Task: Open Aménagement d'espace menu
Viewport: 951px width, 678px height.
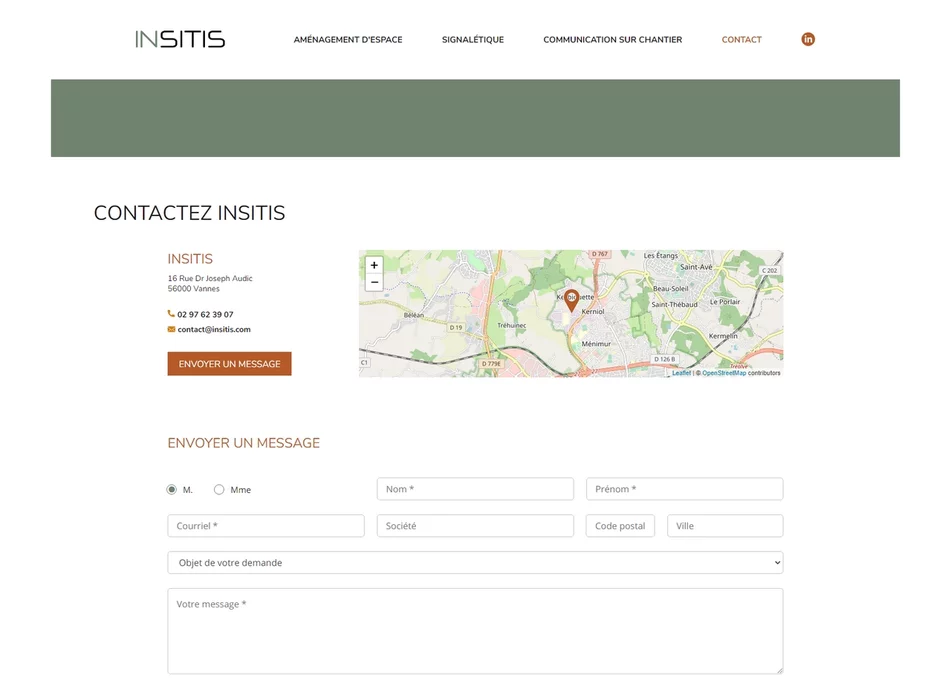Action: (x=348, y=40)
